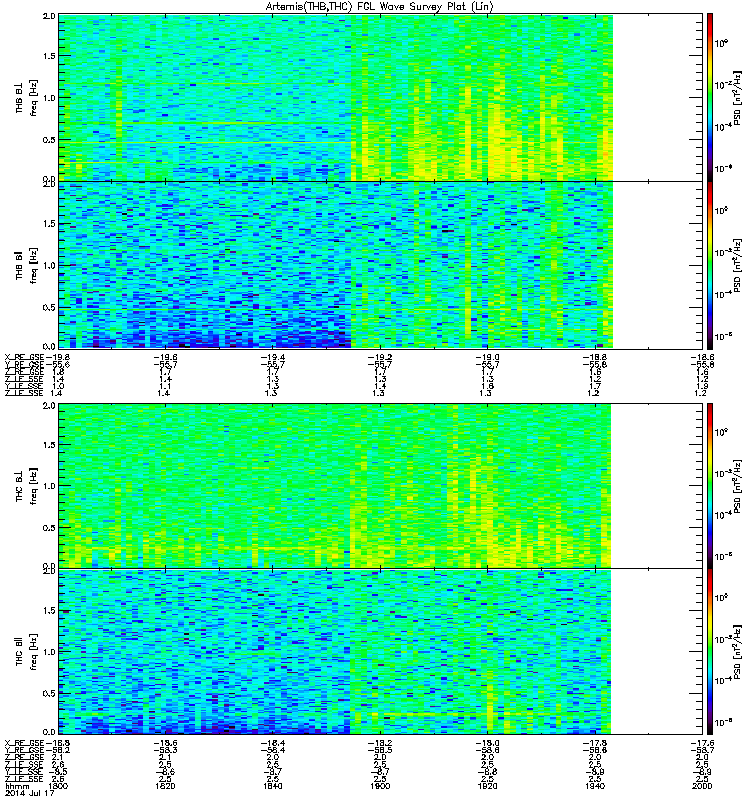Click the 'THC B⊥ freq [Hz]' axis label
The image size is (750, 800).
click(26, 485)
